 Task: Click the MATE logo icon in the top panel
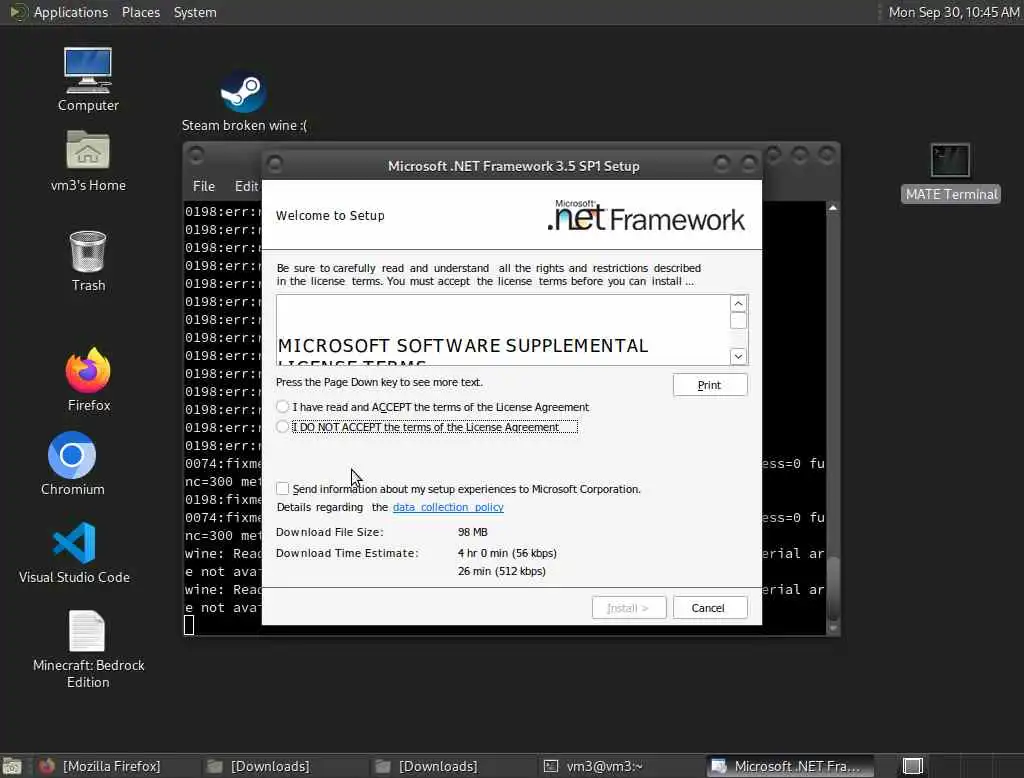pyautogui.click(x=18, y=12)
